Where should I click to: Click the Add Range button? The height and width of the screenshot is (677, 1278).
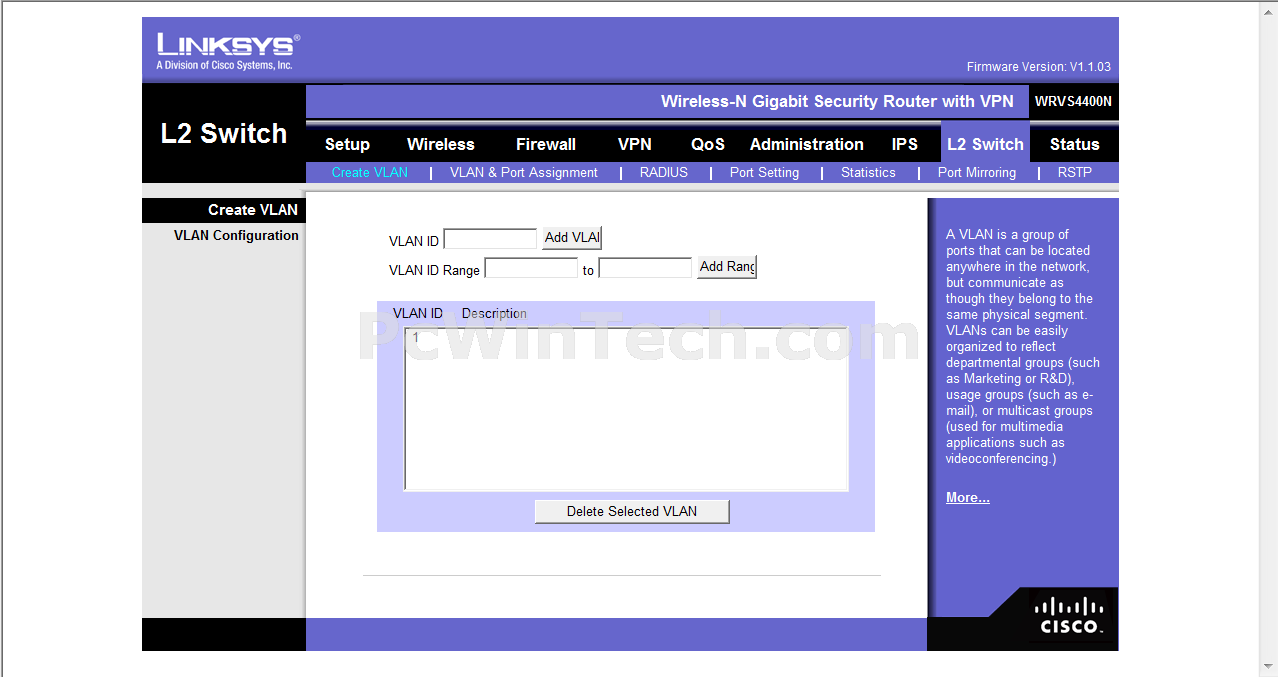pyautogui.click(x=727, y=267)
